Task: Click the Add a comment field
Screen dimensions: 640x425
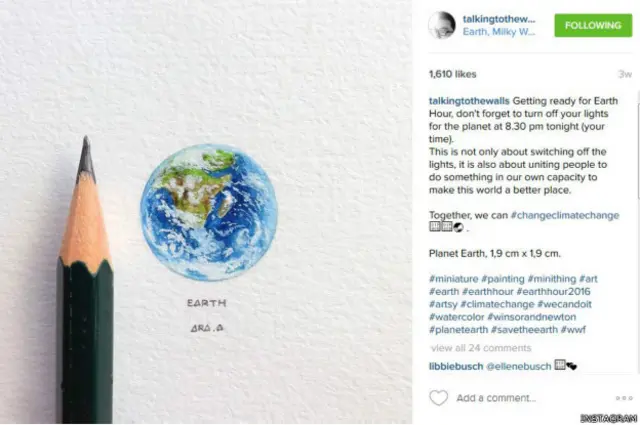Action: (496, 398)
